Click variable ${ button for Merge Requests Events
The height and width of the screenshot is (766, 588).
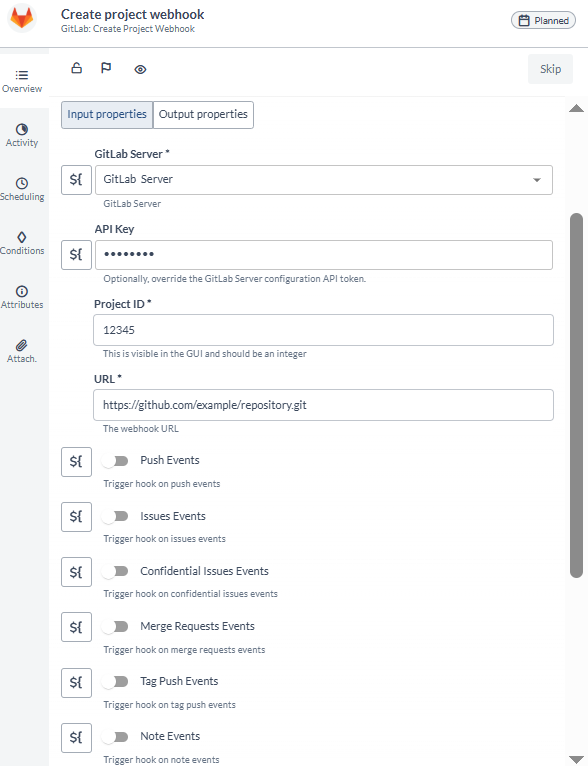click(x=76, y=627)
